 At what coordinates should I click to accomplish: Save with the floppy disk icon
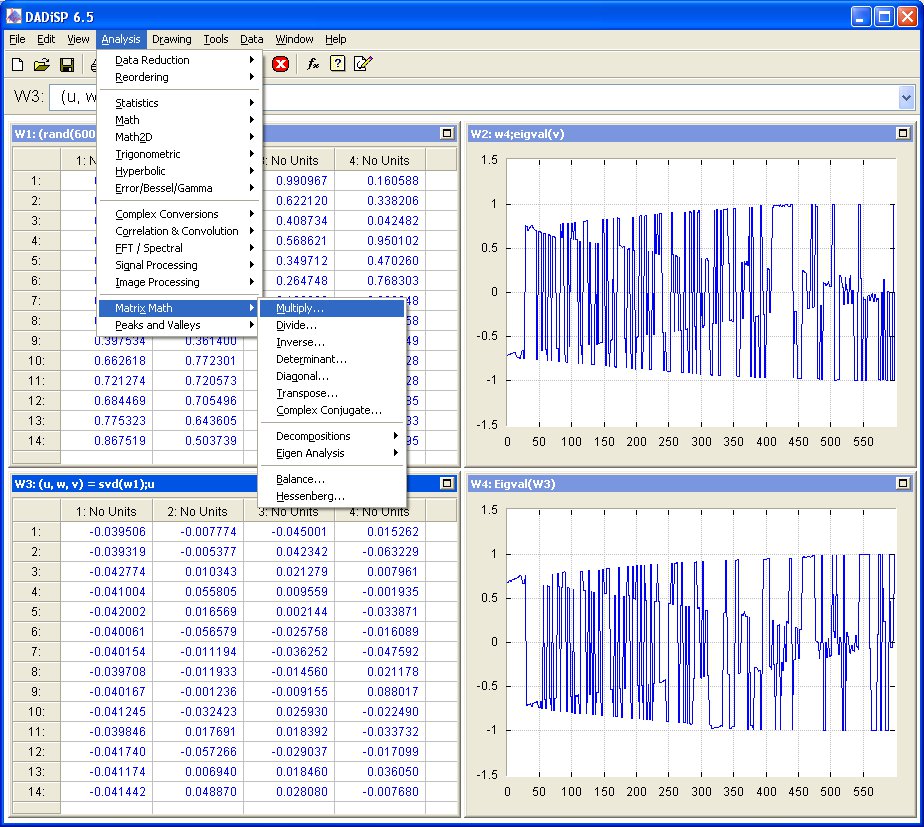coord(67,64)
